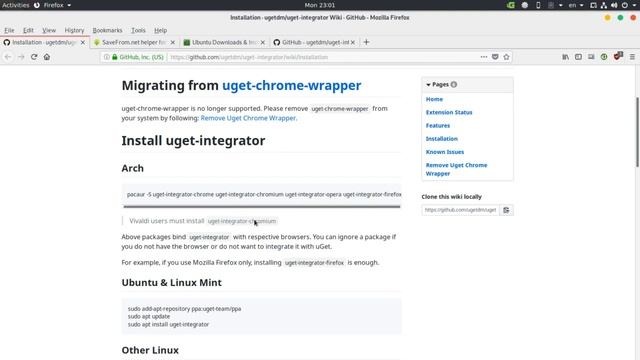This screenshot has width=640, height=360.
Task: Toggle the sidebars view icon
Action: coord(578,57)
